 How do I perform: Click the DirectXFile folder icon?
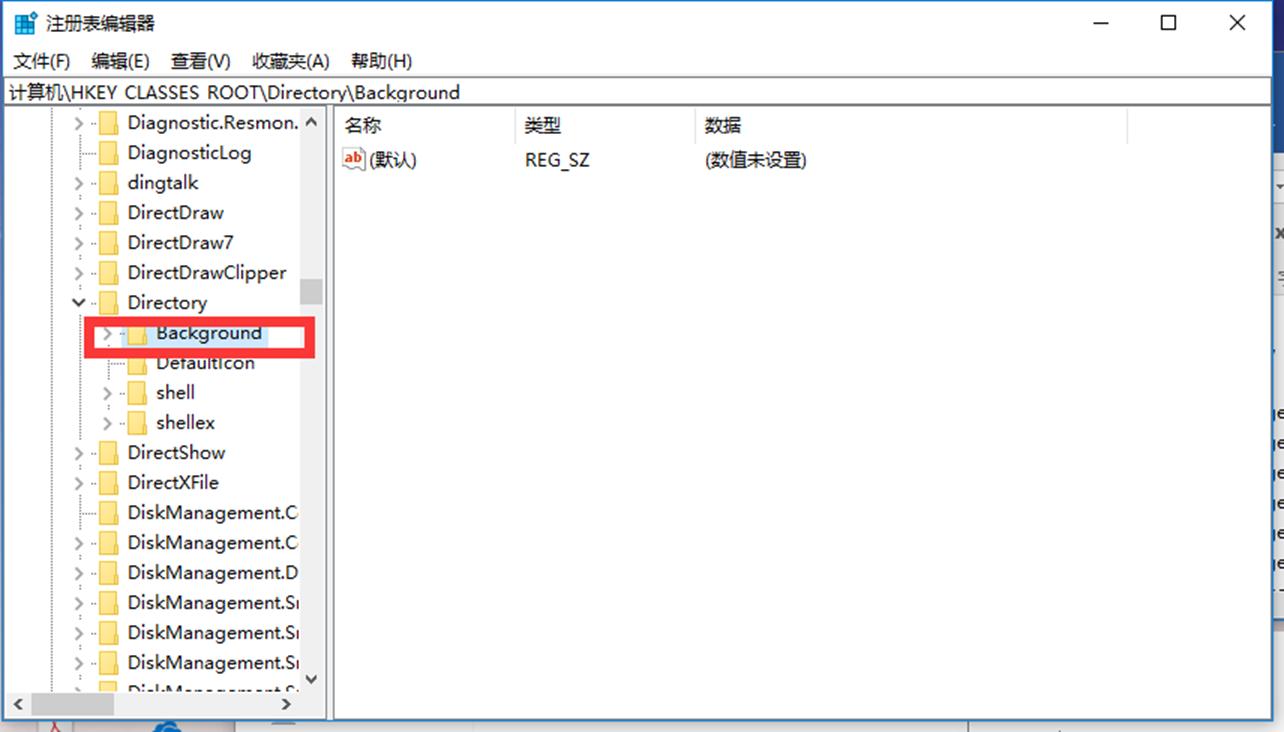pos(110,482)
